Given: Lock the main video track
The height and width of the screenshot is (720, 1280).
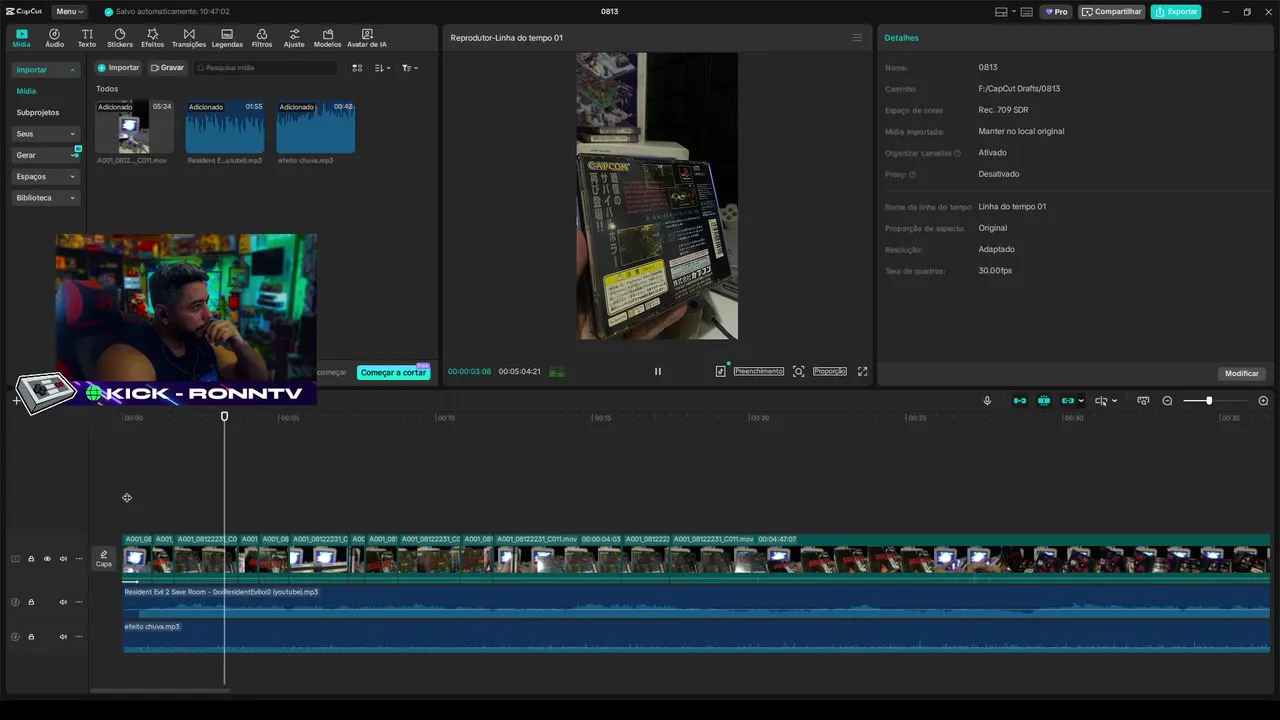Looking at the screenshot, I should [31, 559].
